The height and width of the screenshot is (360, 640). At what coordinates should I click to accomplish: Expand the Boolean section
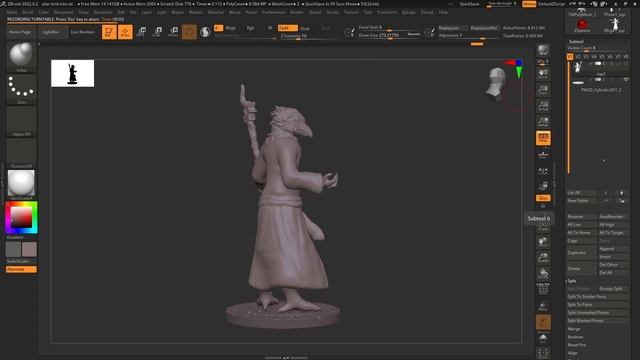point(576,337)
